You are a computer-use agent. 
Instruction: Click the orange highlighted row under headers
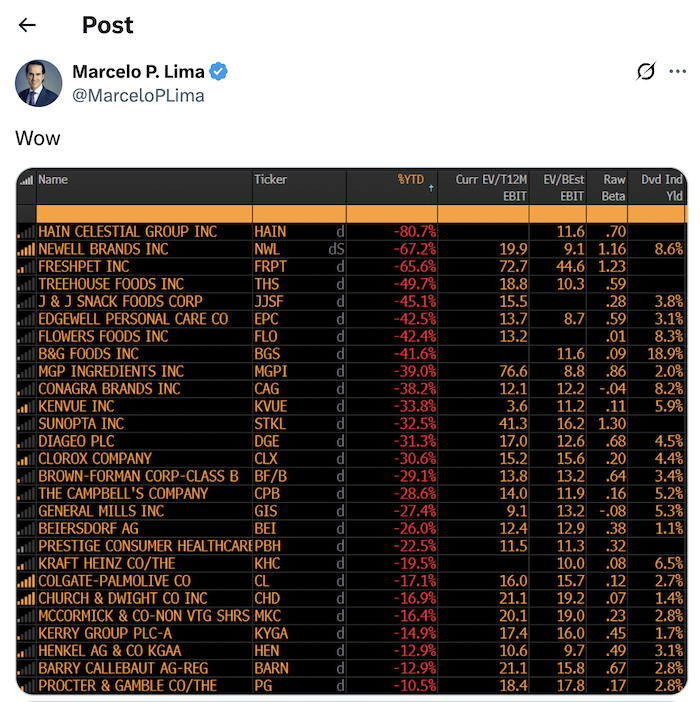click(x=350, y=213)
